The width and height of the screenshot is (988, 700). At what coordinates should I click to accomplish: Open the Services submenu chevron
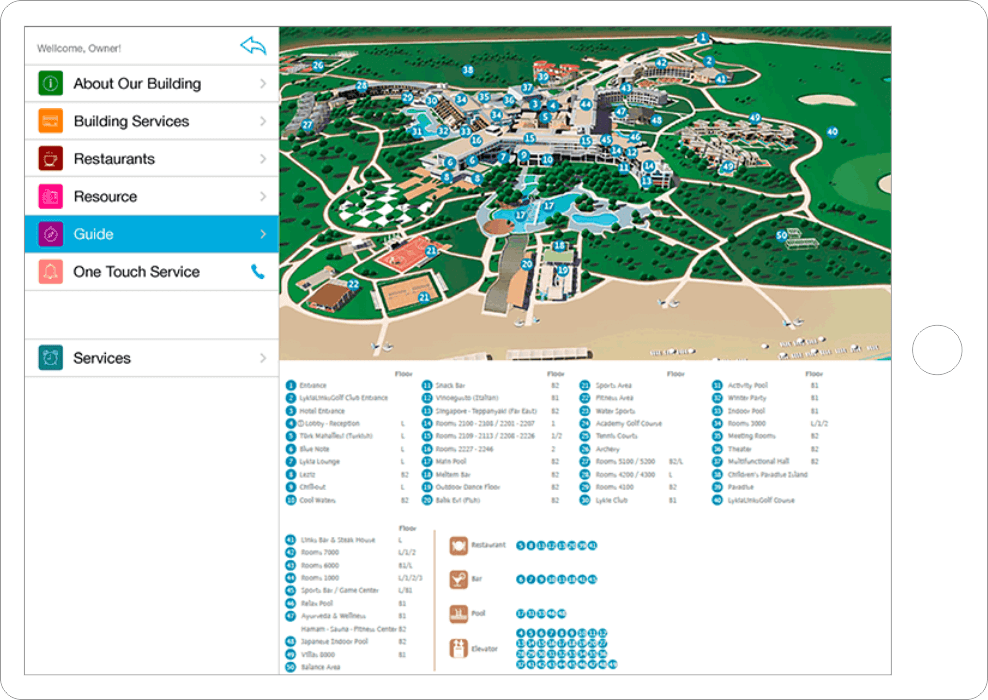click(263, 358)
